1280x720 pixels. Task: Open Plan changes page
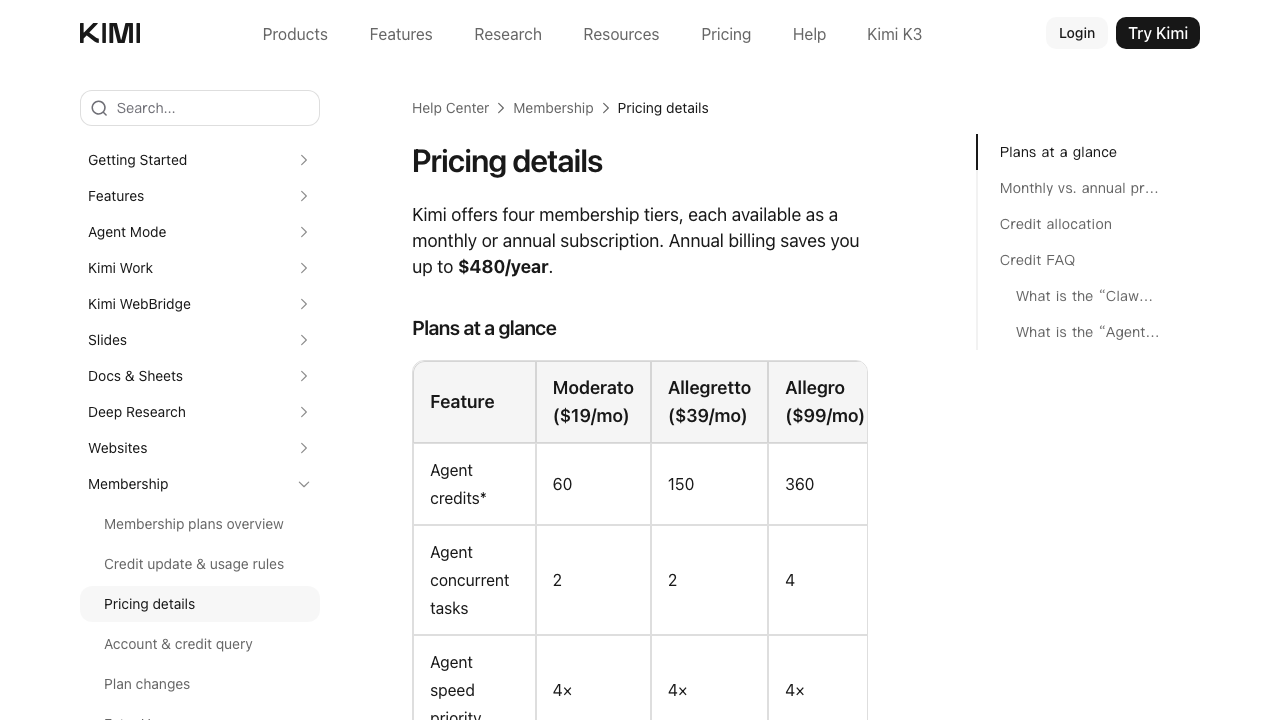click(147, 684)
